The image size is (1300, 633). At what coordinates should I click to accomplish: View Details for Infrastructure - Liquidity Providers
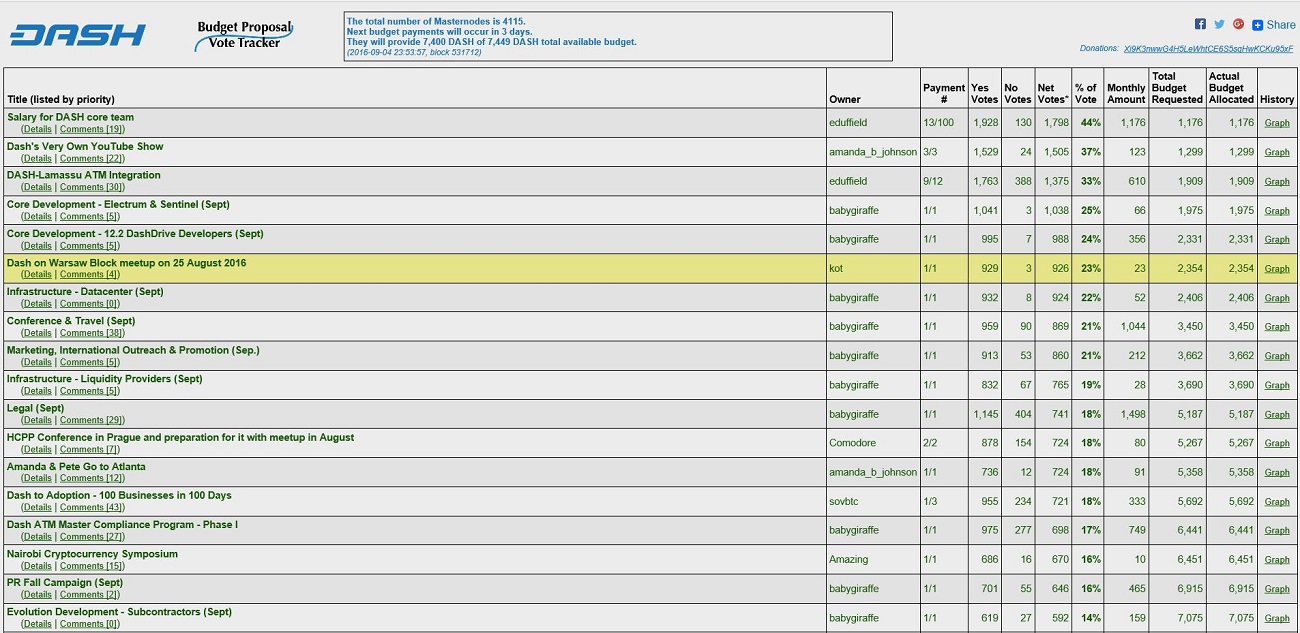click(37, 391)
